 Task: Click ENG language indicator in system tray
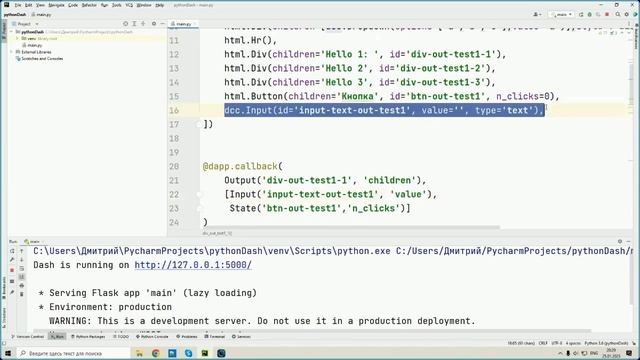click(594, 353)
